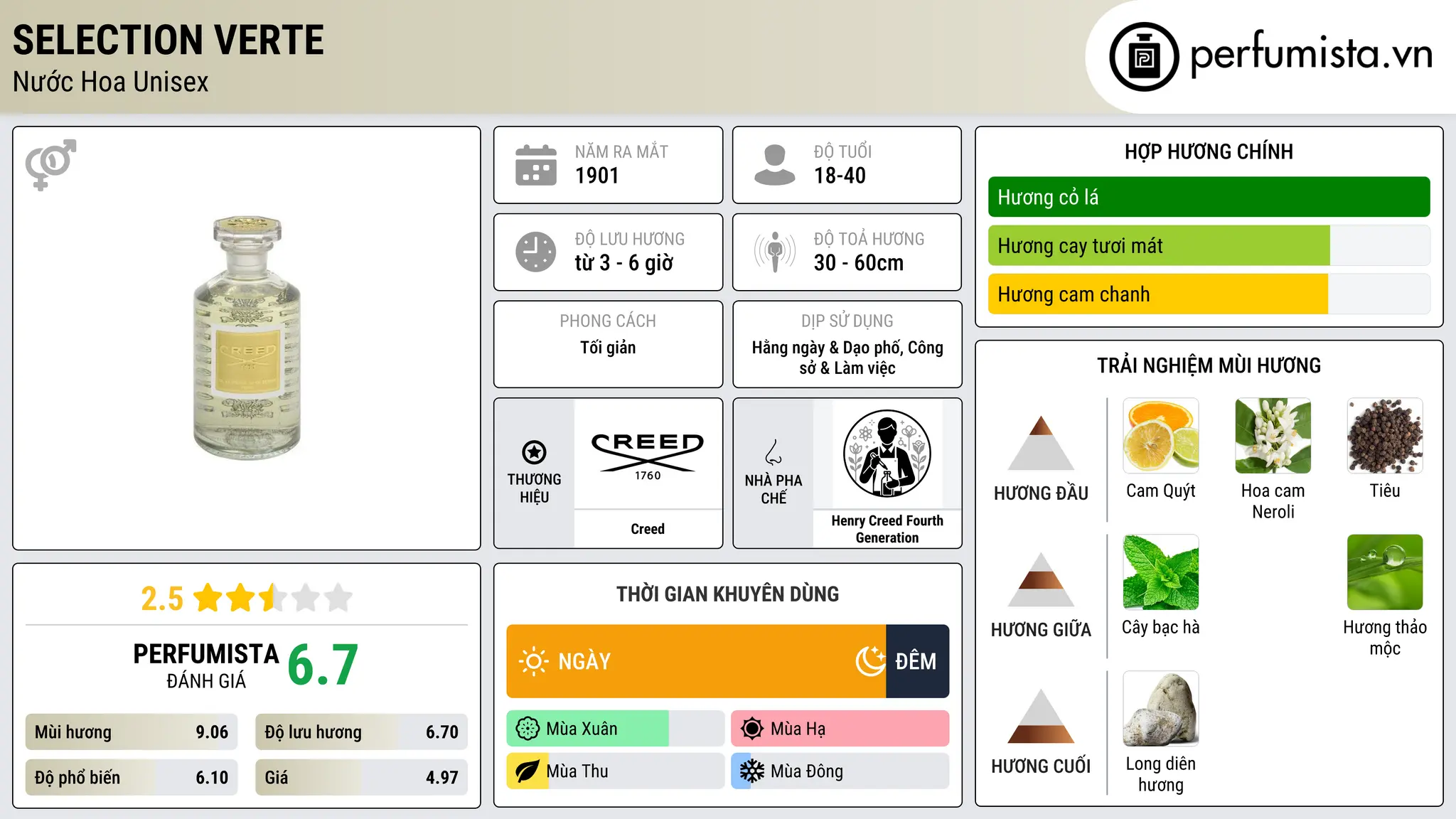Select the flower icon for Mùa Xuân

click(528, 729)
